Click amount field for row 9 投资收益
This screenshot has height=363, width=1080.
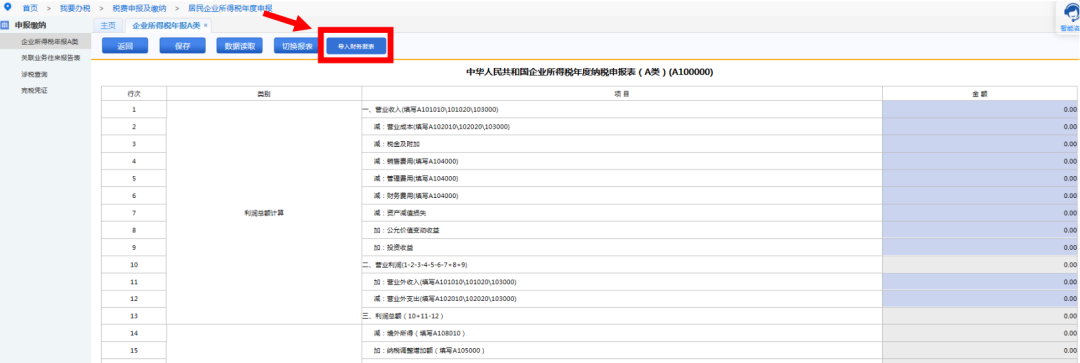981,247
